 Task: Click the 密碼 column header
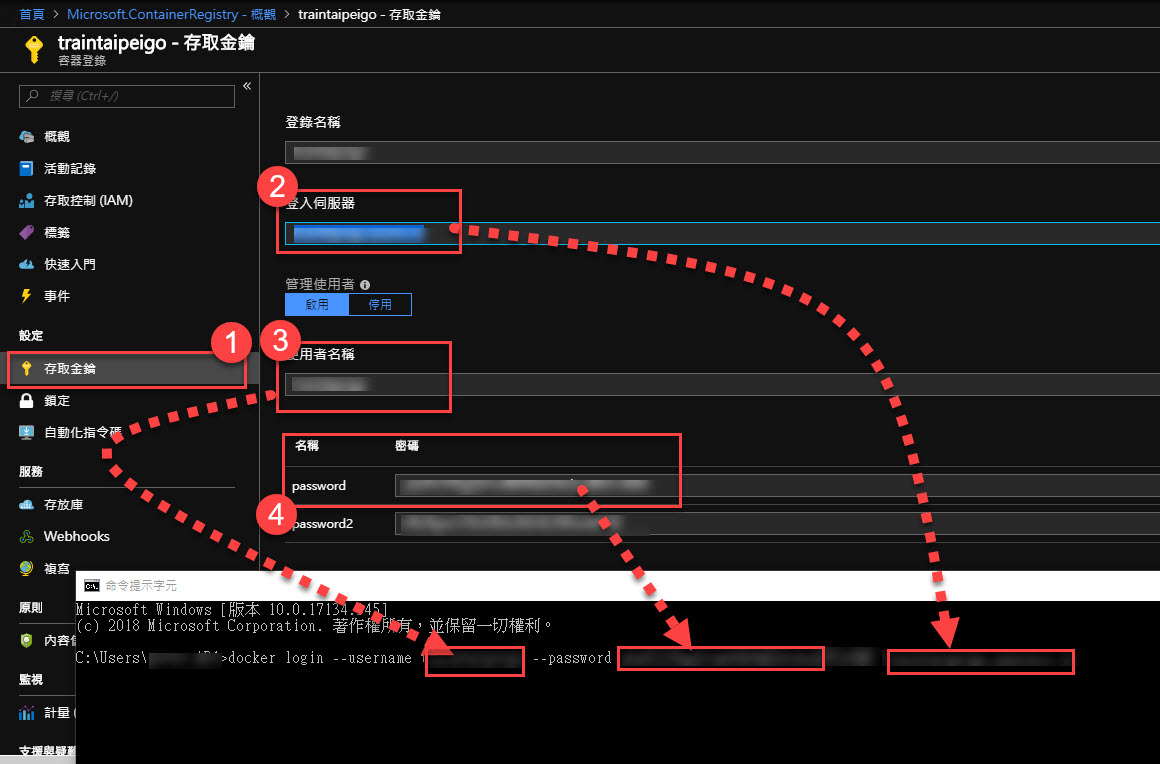coord(407,446)
